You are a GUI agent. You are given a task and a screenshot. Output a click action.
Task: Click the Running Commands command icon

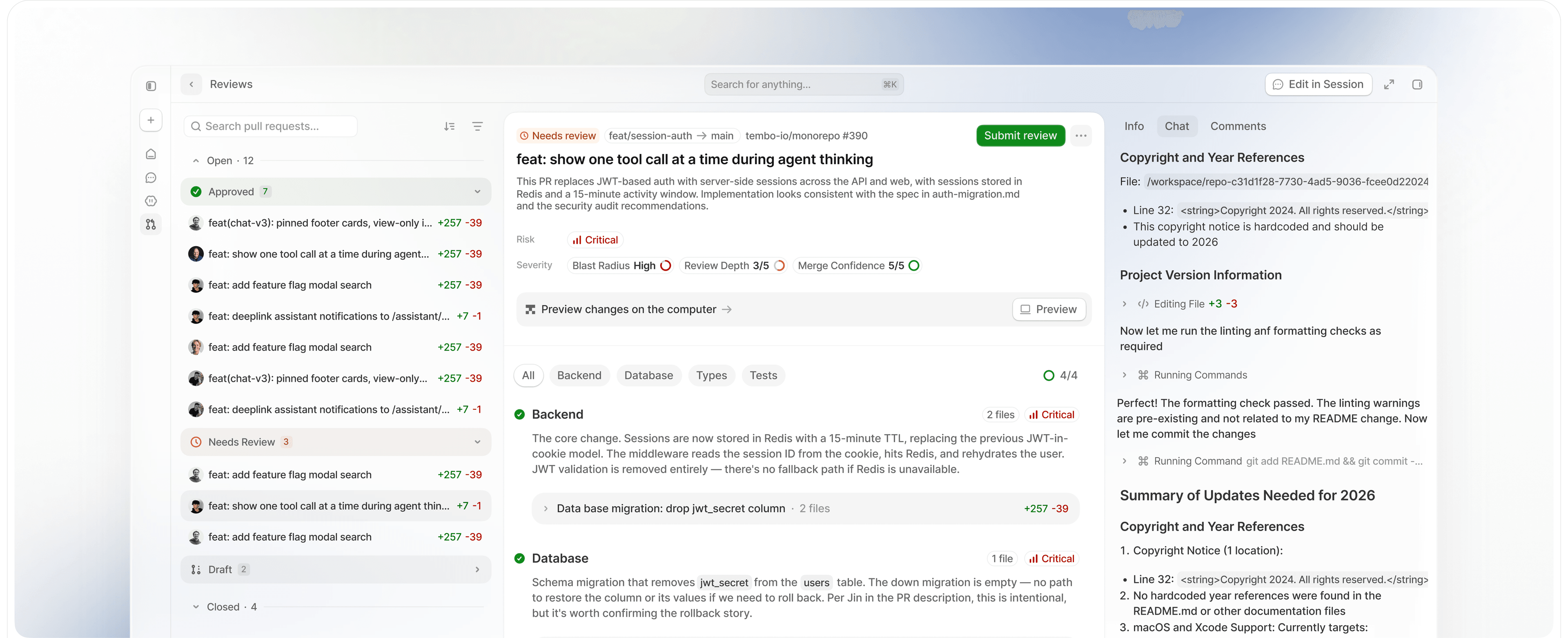point(1143,375)
